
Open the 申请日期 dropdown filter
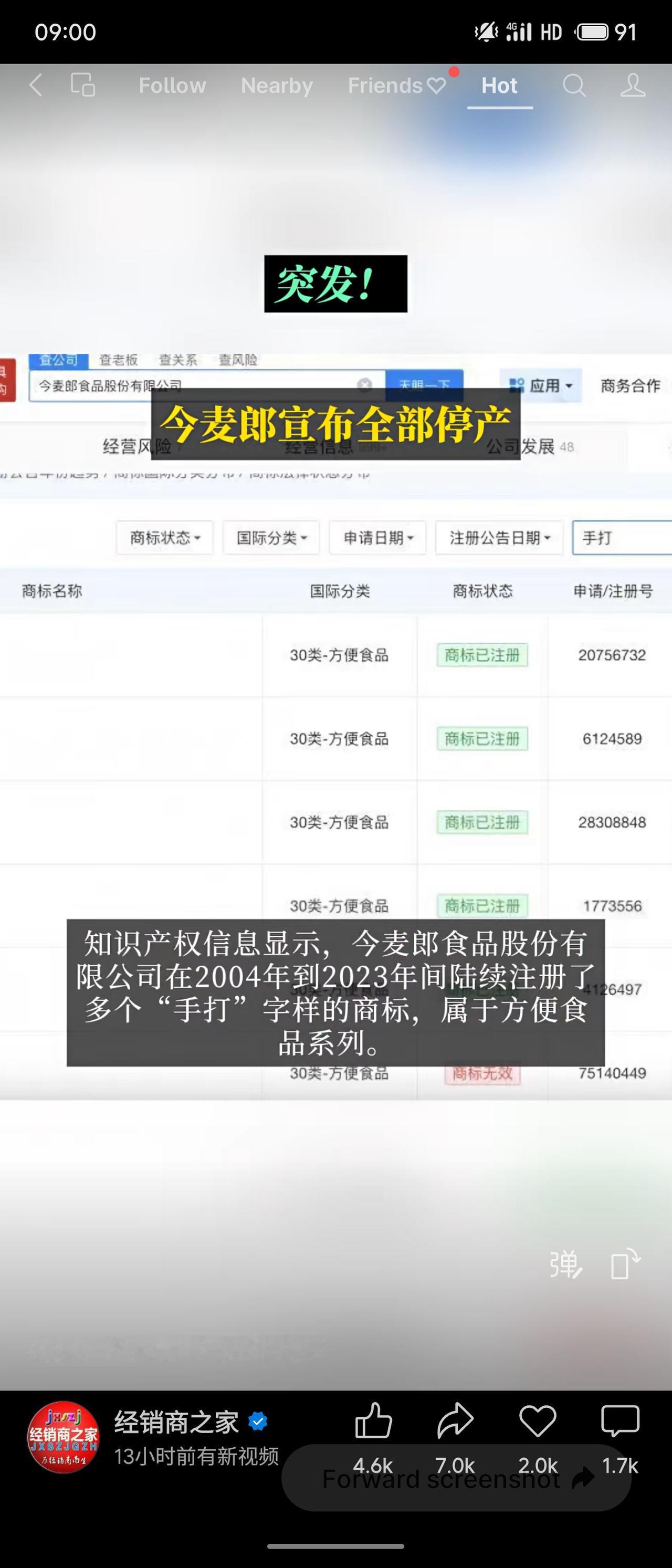[377, 538]
